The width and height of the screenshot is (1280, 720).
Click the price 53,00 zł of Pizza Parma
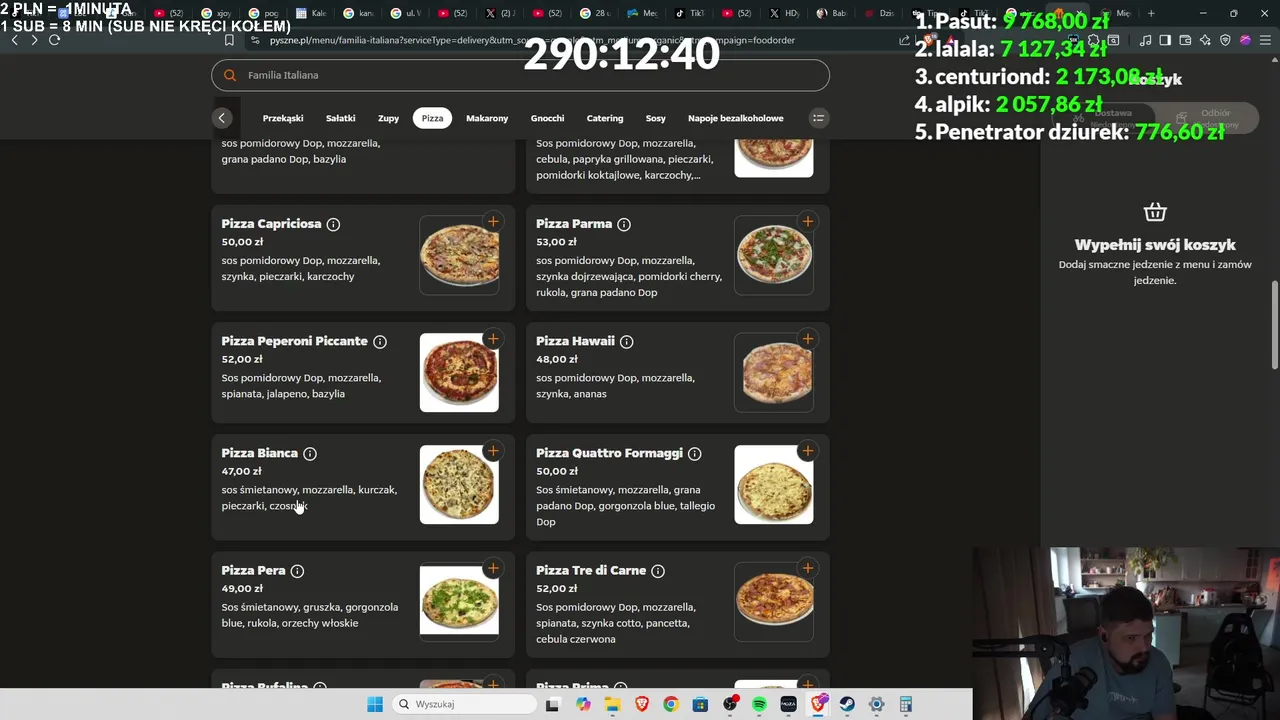click(x=556, y=242)
